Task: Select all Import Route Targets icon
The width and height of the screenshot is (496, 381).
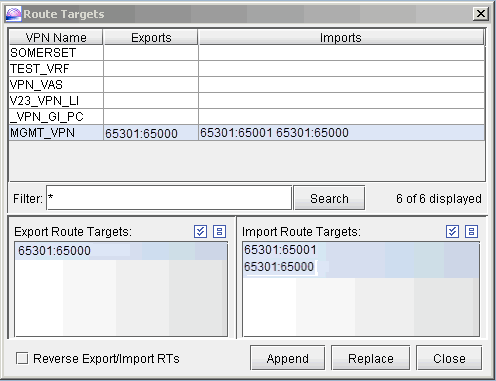Action: pyautogui.click(x=452, y=231)
